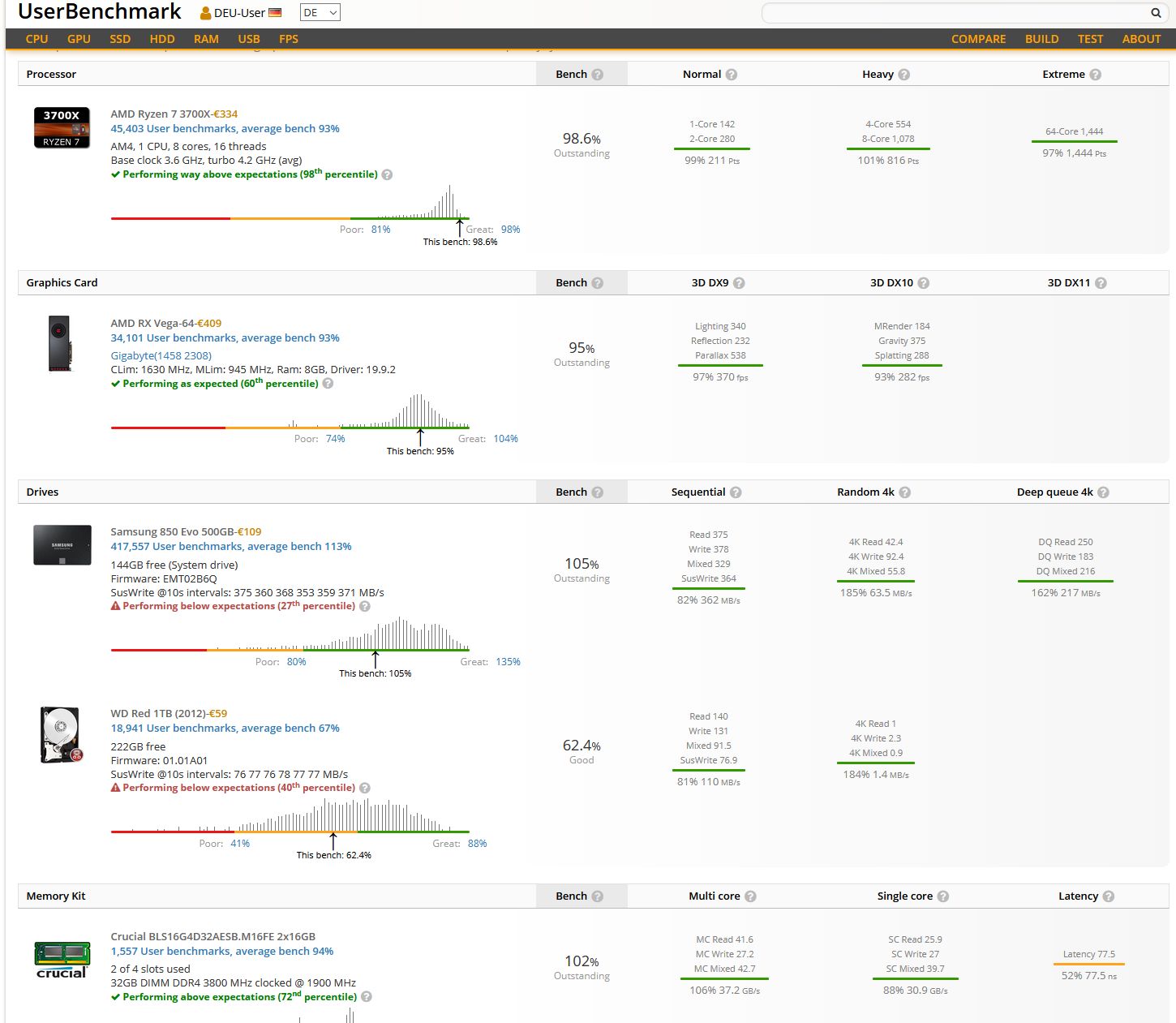Click help icon next to Multi core
The image size is (1176, 1023).
click(751, 896)
